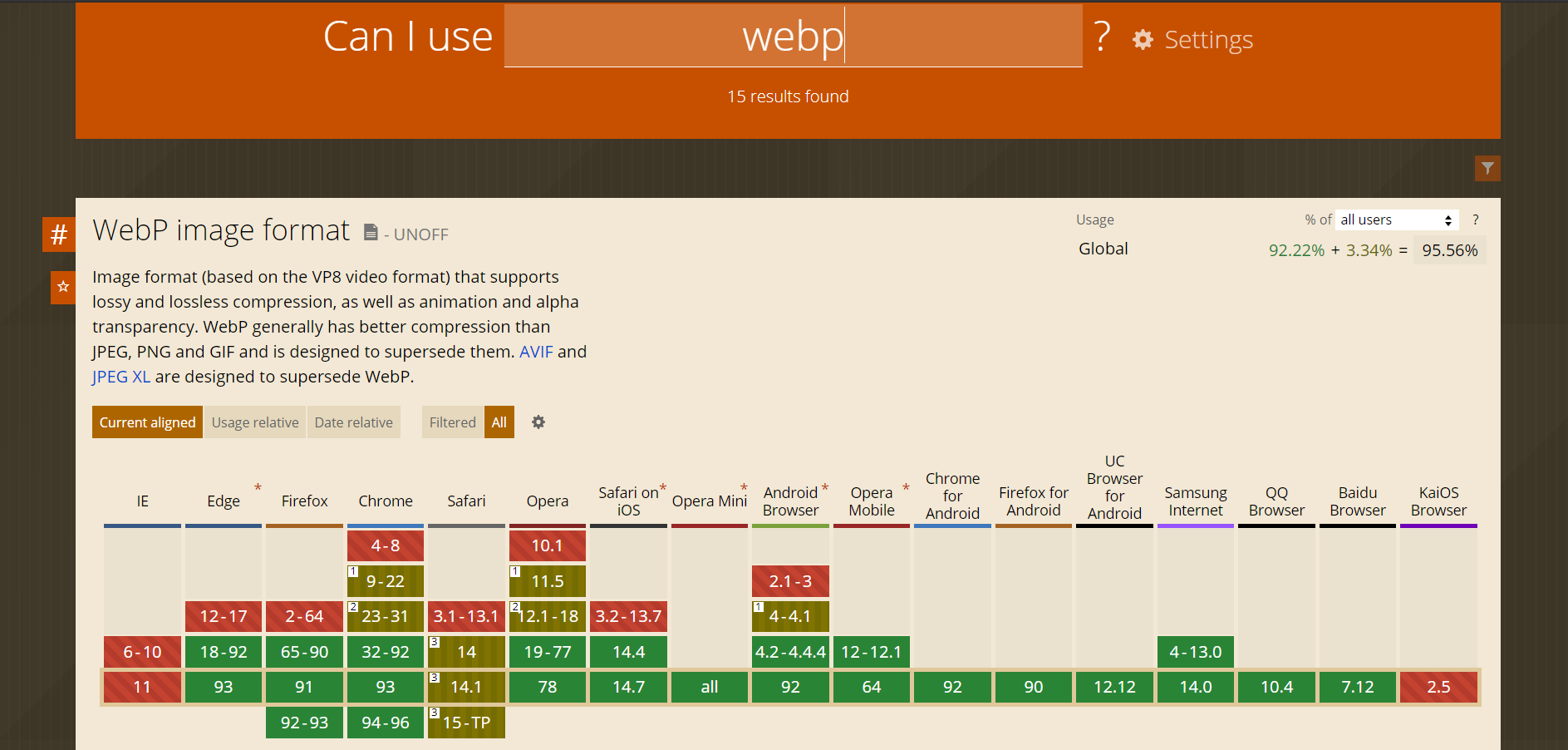Image resolution: width=1568 pixels, height=750 pixels.
Task: Switch to Usage relative view
Action: pos(255,422)
